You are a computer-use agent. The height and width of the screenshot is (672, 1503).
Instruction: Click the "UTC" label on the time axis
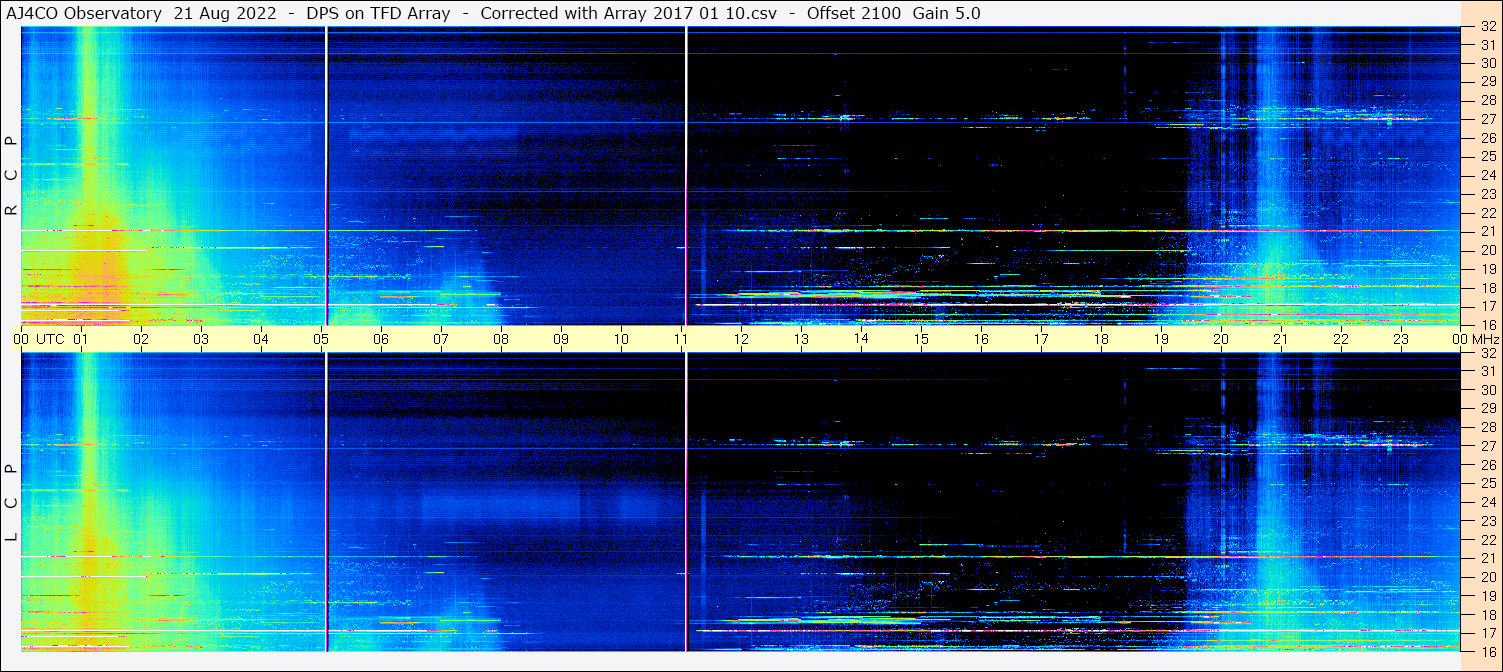click(50, 339)
